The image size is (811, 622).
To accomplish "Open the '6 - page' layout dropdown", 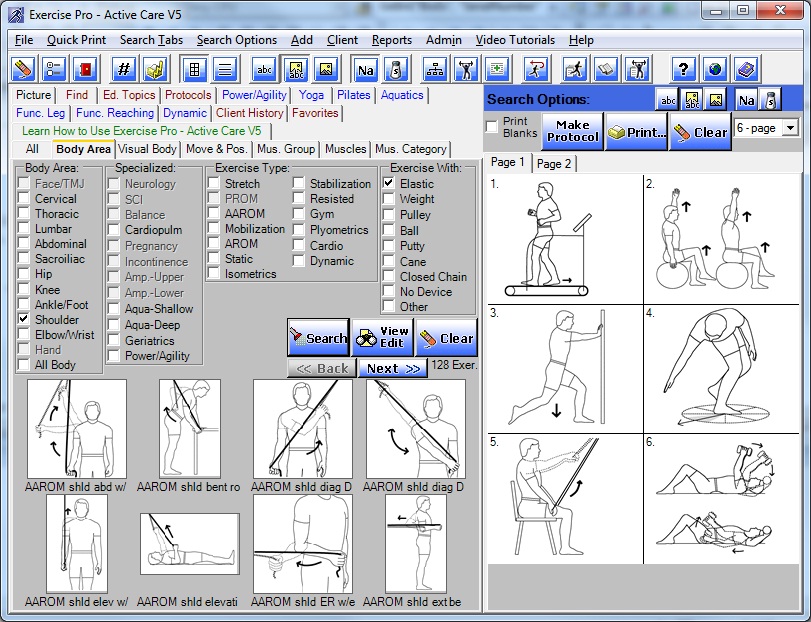I will pos(790,128).
